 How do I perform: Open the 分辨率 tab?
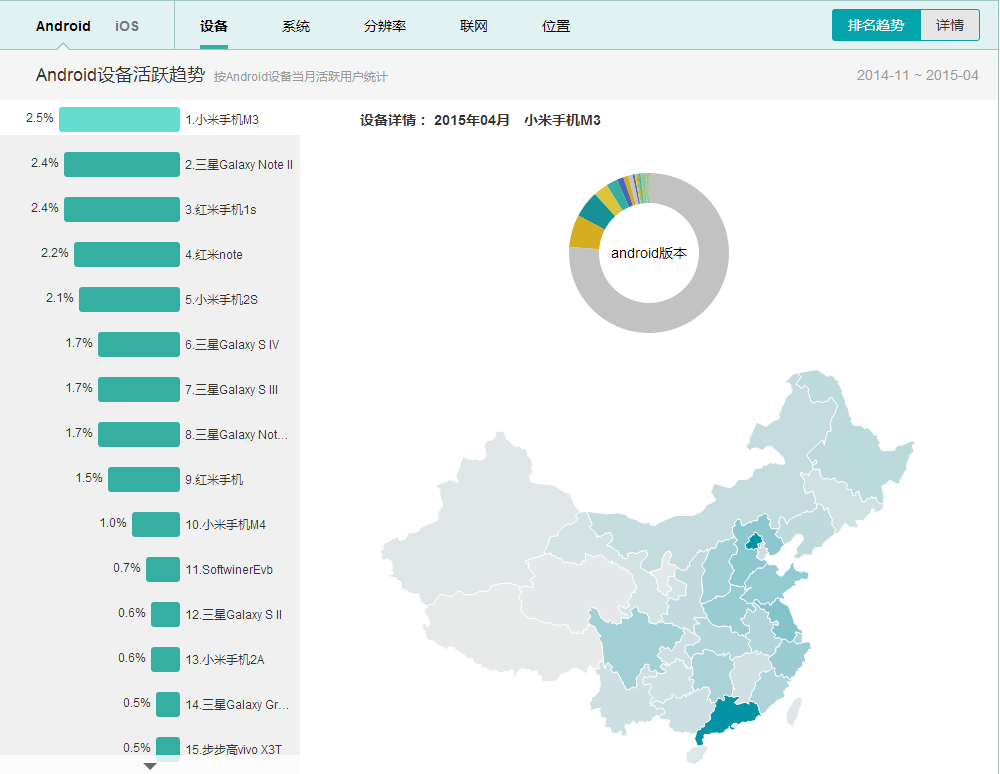point(385,26)
